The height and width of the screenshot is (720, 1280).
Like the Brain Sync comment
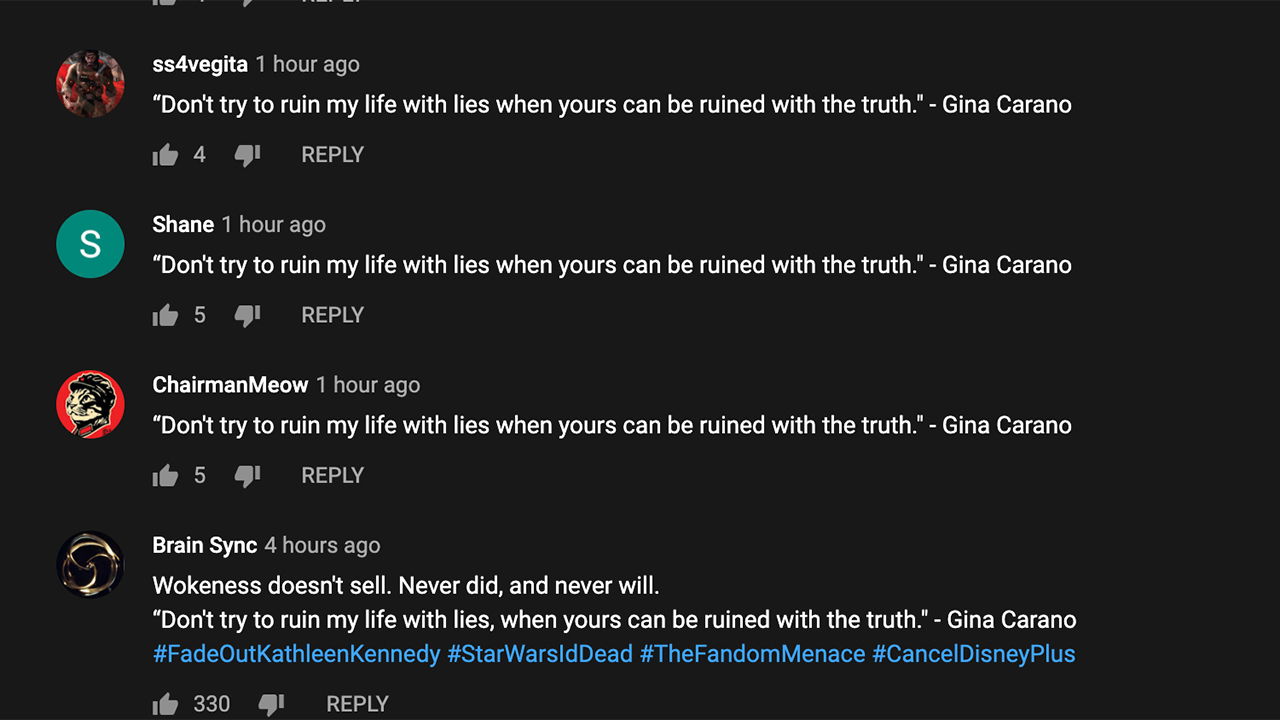click(x=165, y=704)
